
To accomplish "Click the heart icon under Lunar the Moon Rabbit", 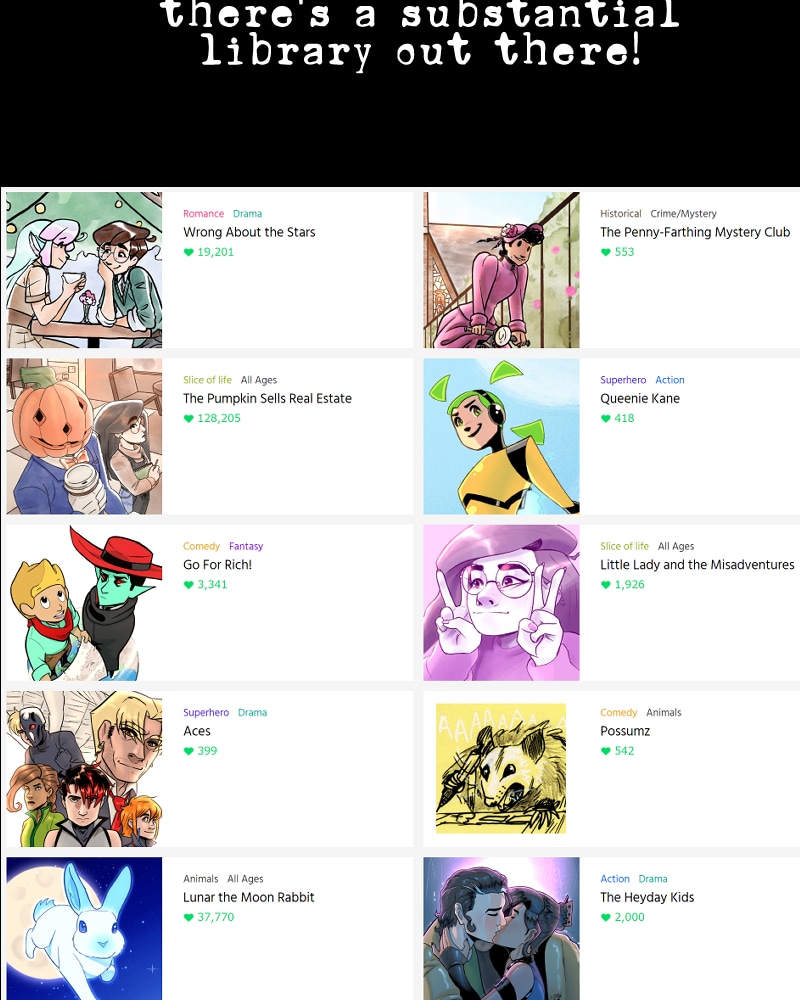I will 188,917.
